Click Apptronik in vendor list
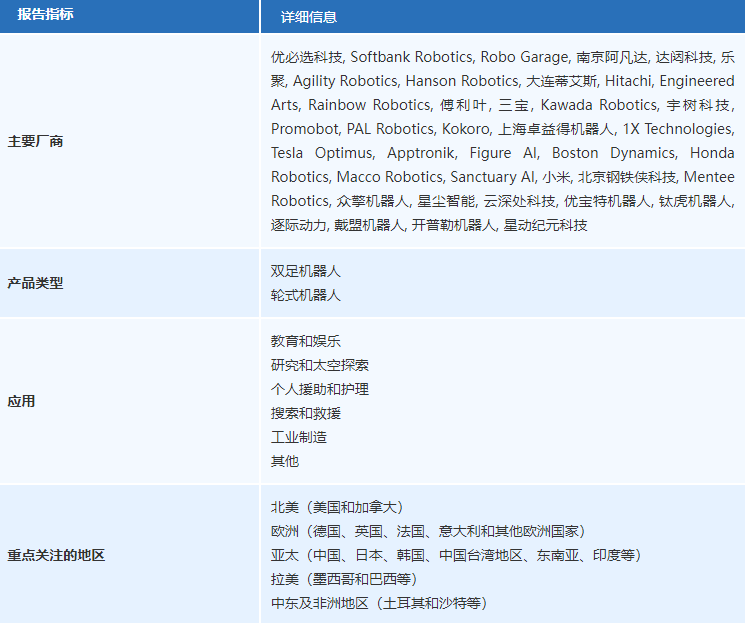The image size is (752, 623). click(421, 153)
